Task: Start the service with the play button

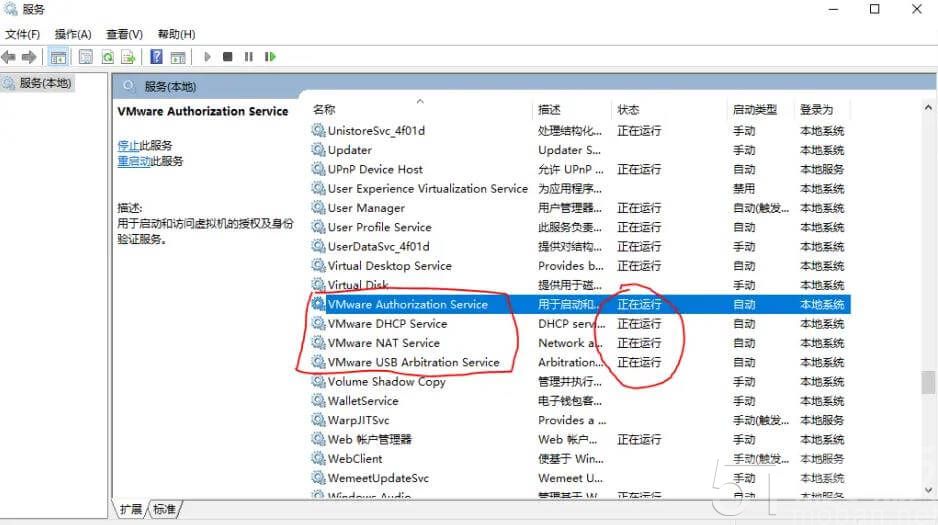Action: coord(207,57)
